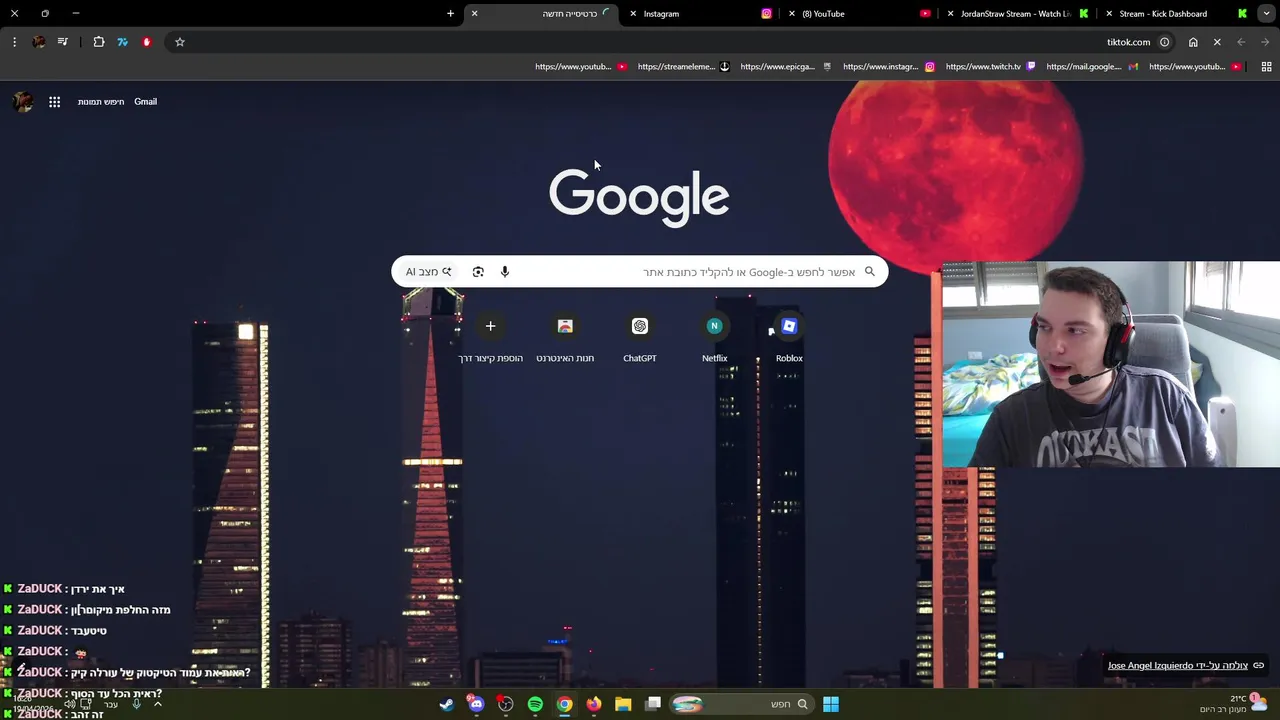Start voice search with microphone icon
Screen dimensions: 1280x720
point(505,272)
